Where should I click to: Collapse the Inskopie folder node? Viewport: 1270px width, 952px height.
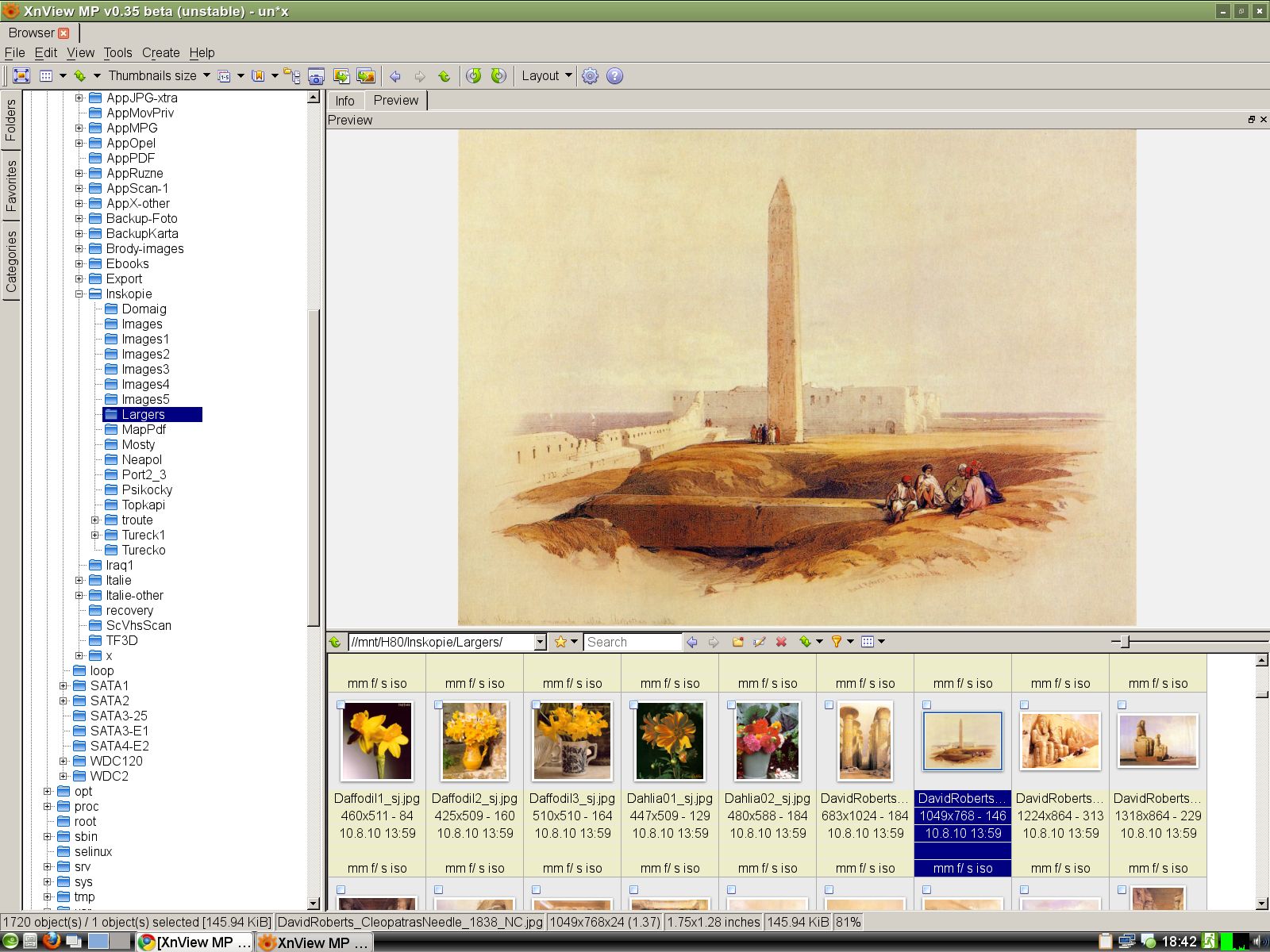79,294
